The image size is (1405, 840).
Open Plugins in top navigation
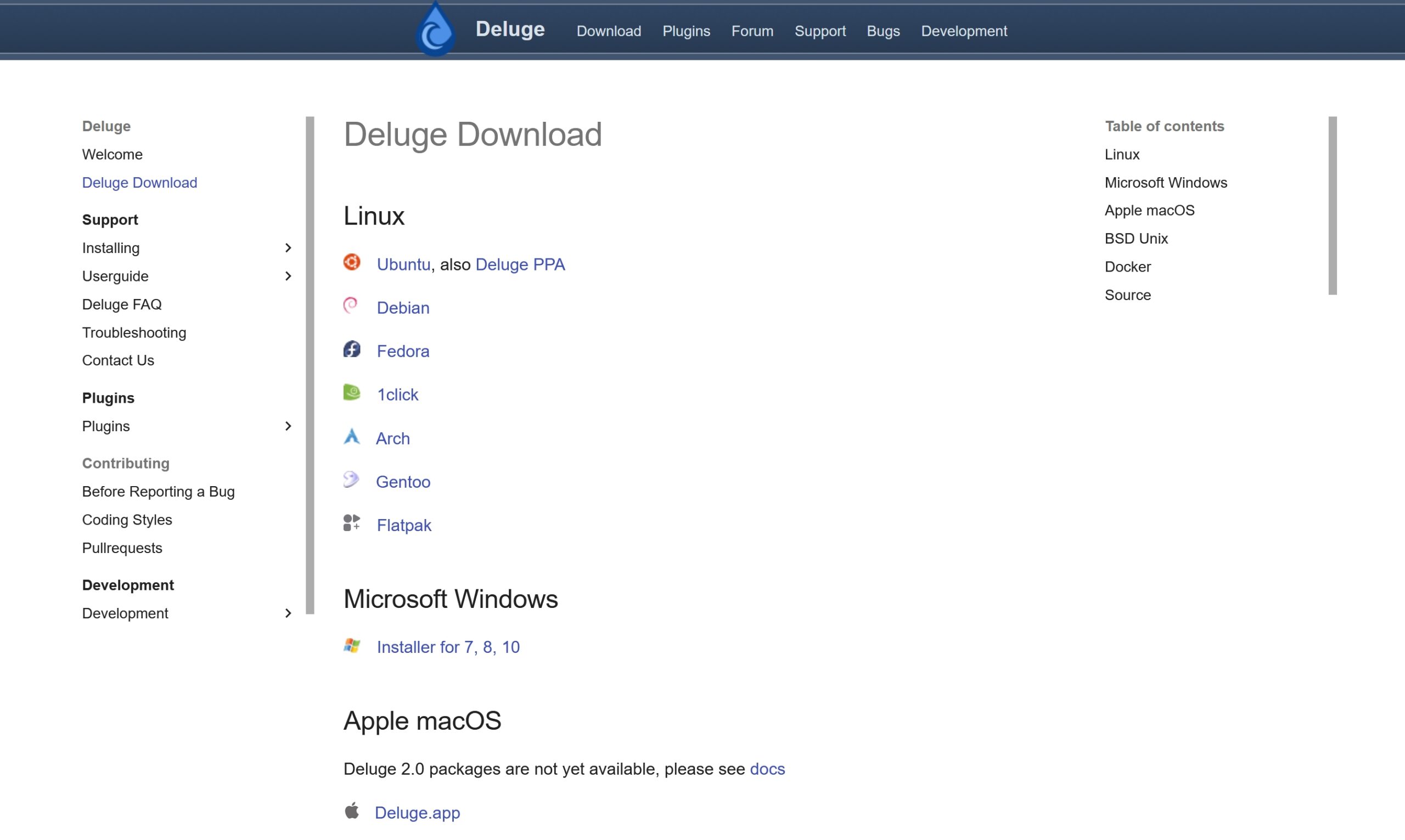coord(686,31)
